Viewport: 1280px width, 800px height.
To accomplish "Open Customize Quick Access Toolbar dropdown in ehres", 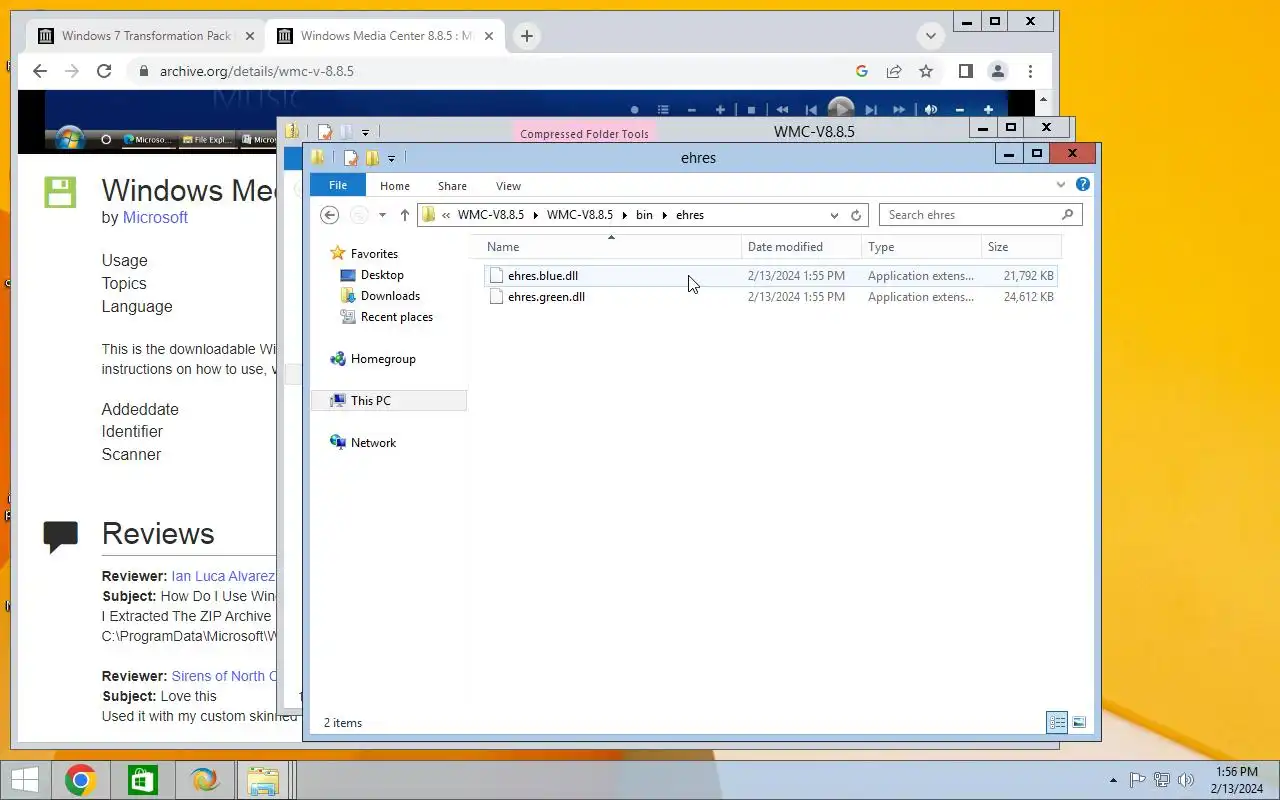I will point(391,158).
